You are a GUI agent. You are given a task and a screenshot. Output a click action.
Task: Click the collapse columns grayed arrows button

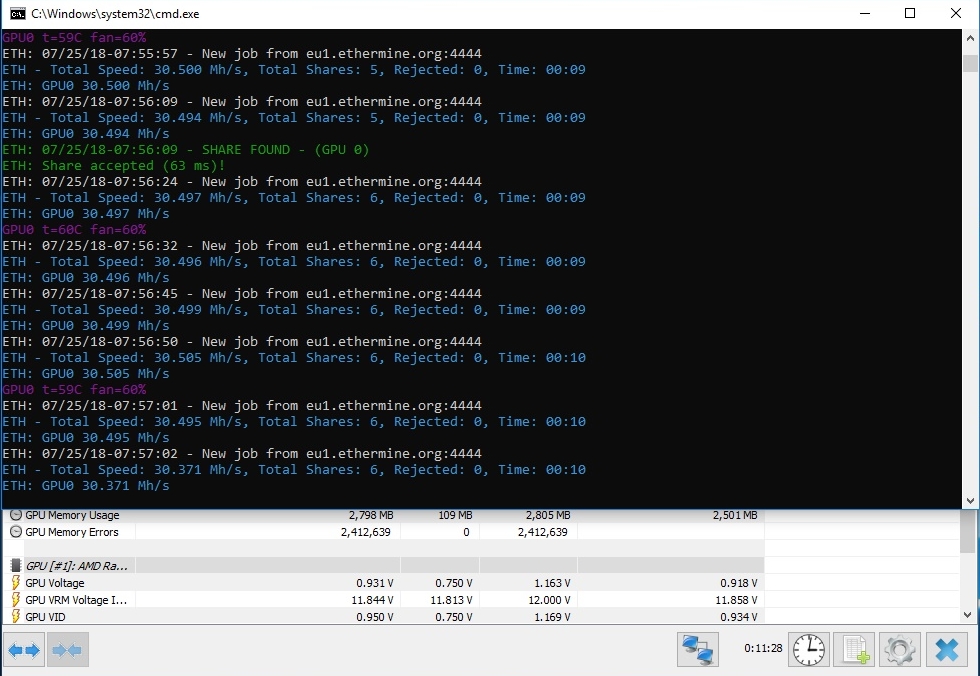click(x=67, y=650)
